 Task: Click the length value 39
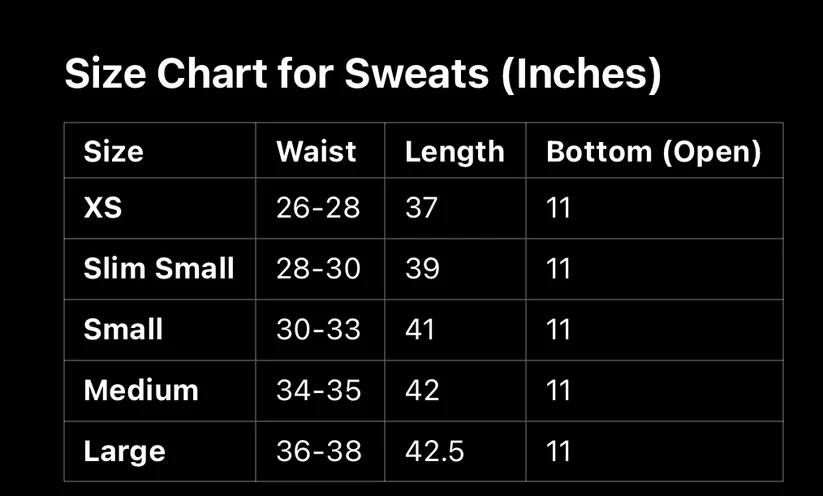point(422,268)
